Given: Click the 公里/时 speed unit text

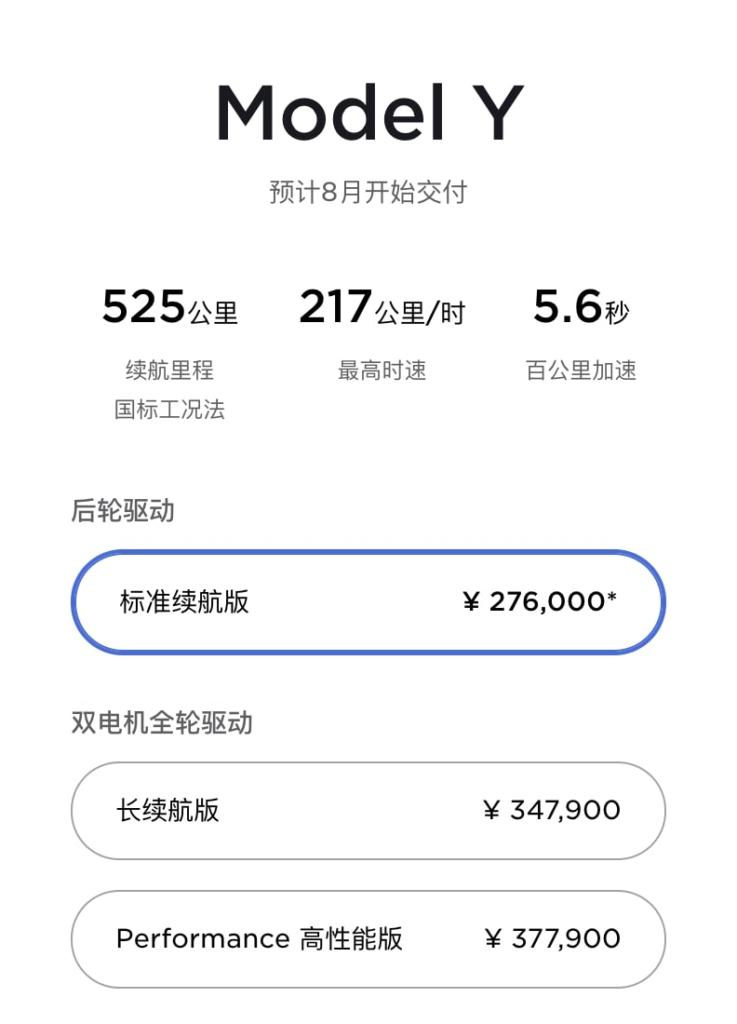Looking at the screenshot, I should coord(421,313).
